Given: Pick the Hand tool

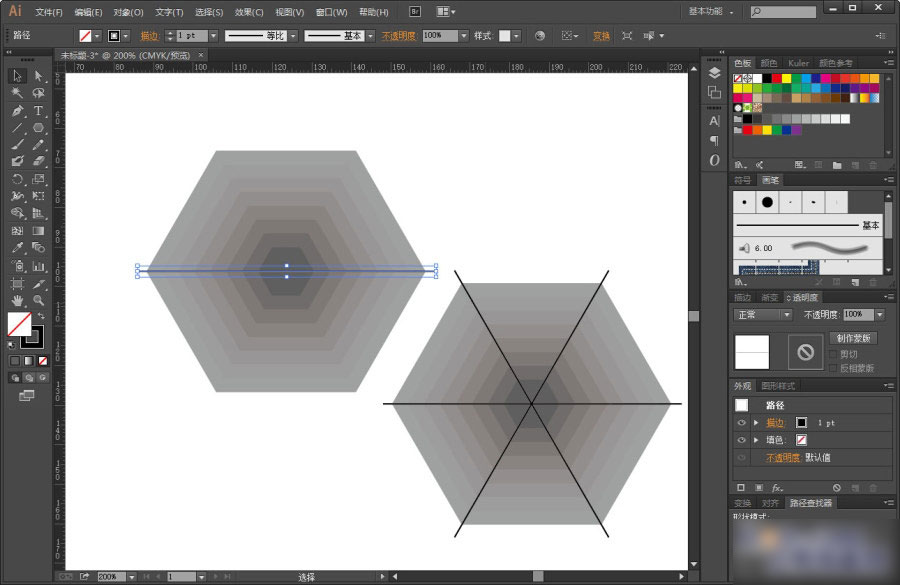Looking at the screenshot, I should tap(17, 300).
